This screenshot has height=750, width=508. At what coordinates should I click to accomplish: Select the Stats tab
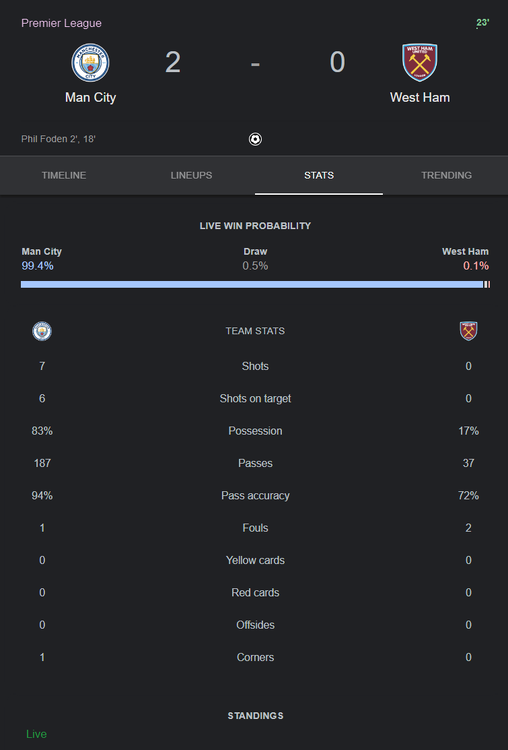click(319, 175)
